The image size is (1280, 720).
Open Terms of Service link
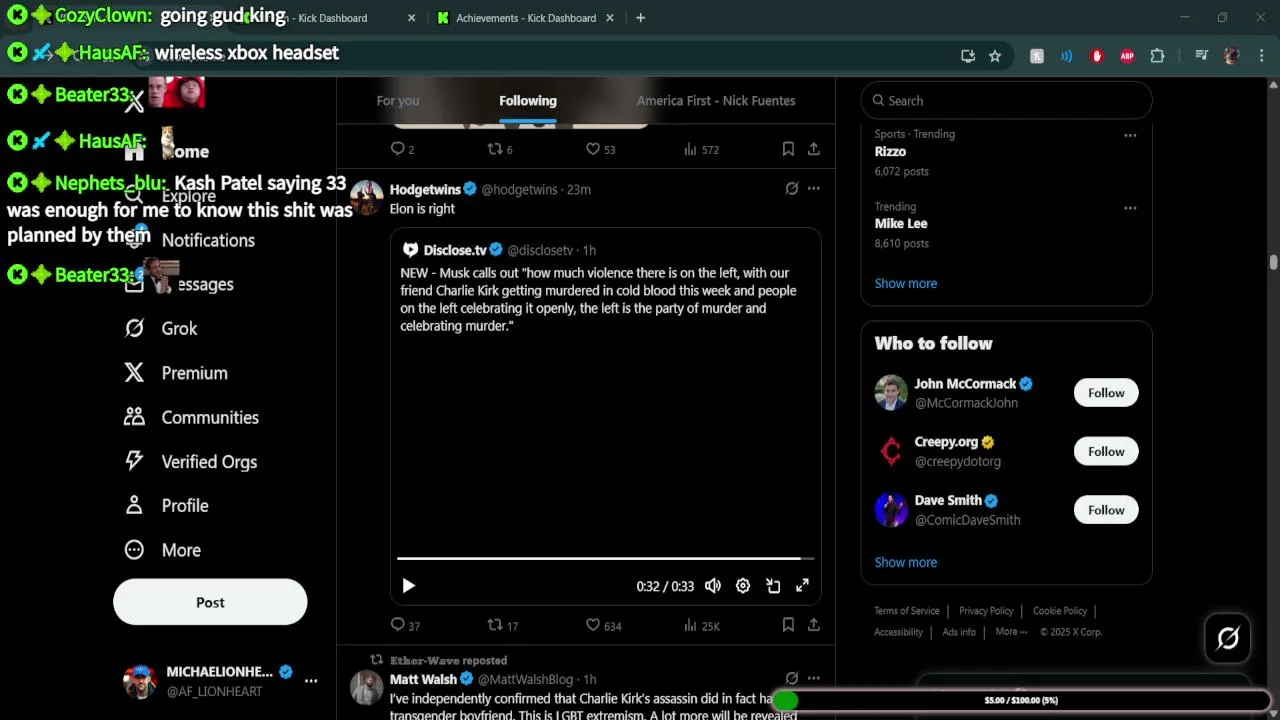(x=907, y=611)
